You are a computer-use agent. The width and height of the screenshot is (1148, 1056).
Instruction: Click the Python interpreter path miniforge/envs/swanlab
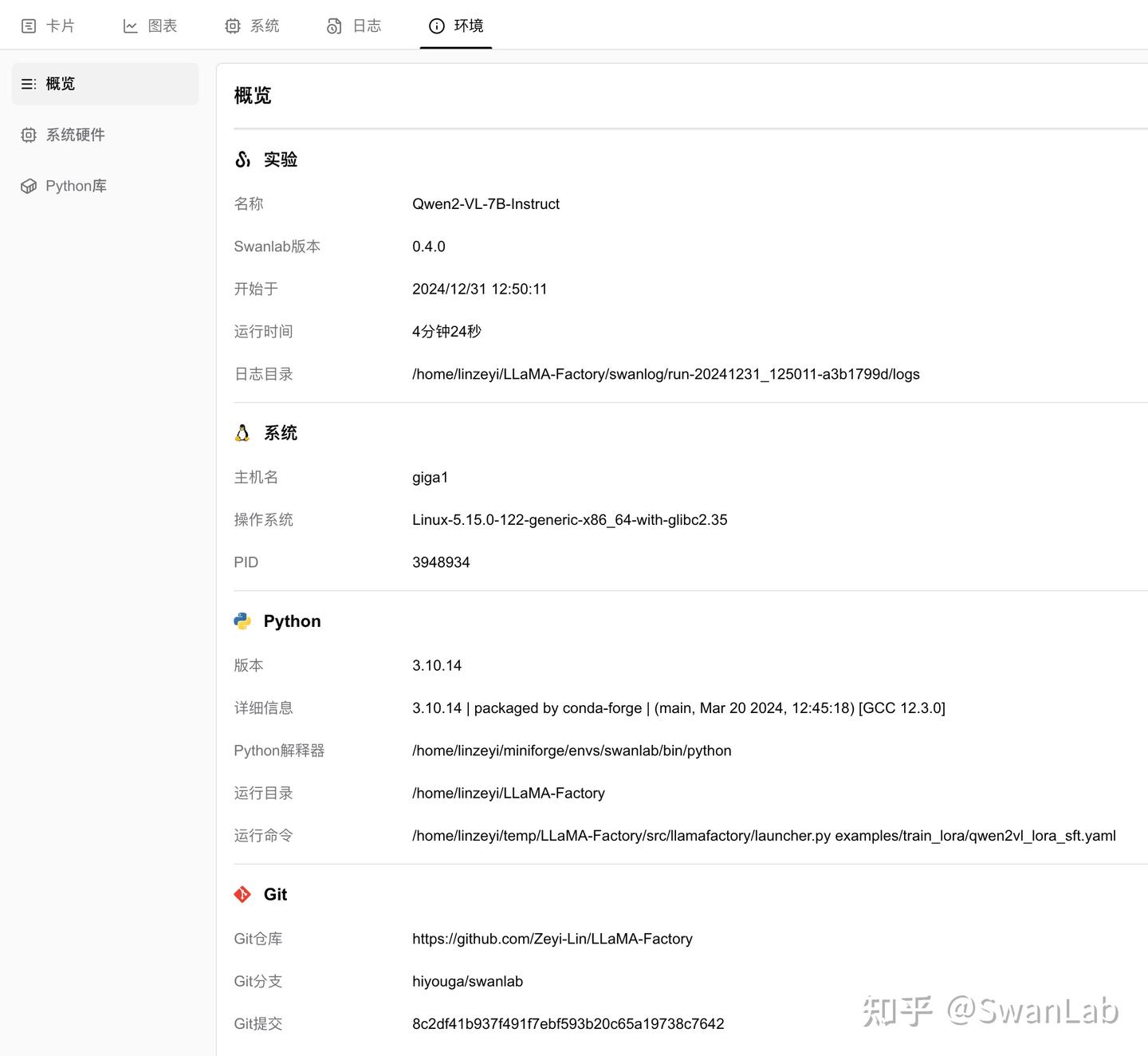[572, 751]
